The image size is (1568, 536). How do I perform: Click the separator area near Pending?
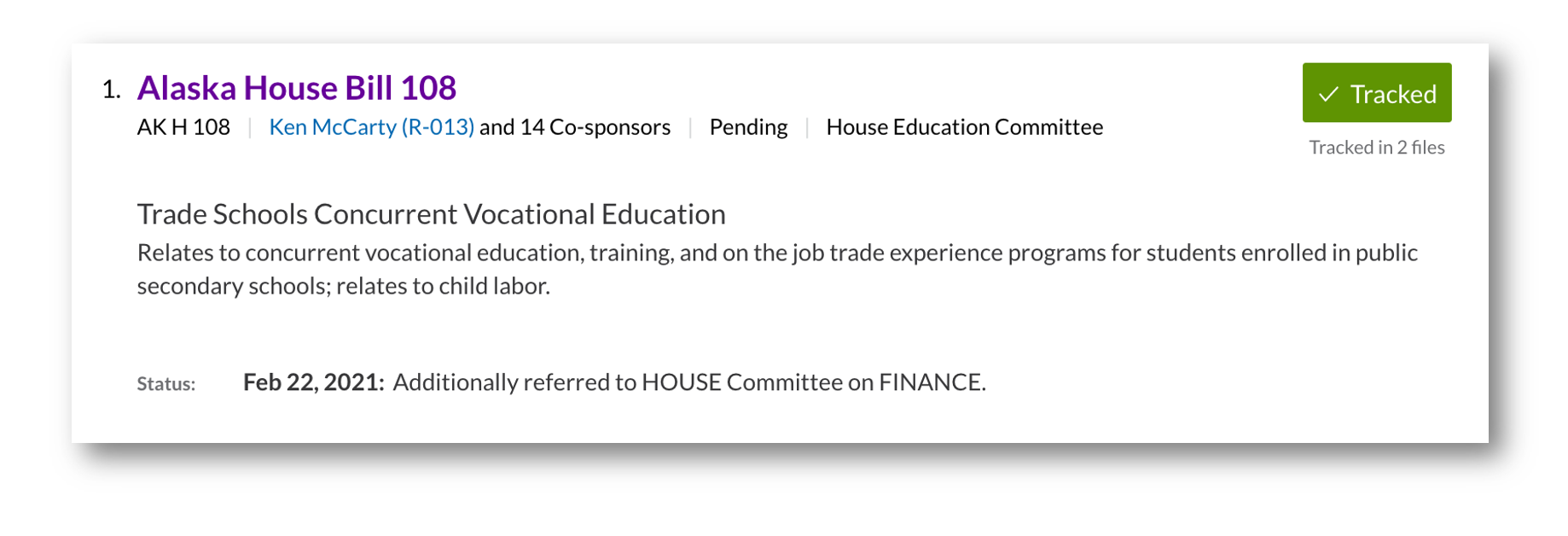tap(804, 126)
